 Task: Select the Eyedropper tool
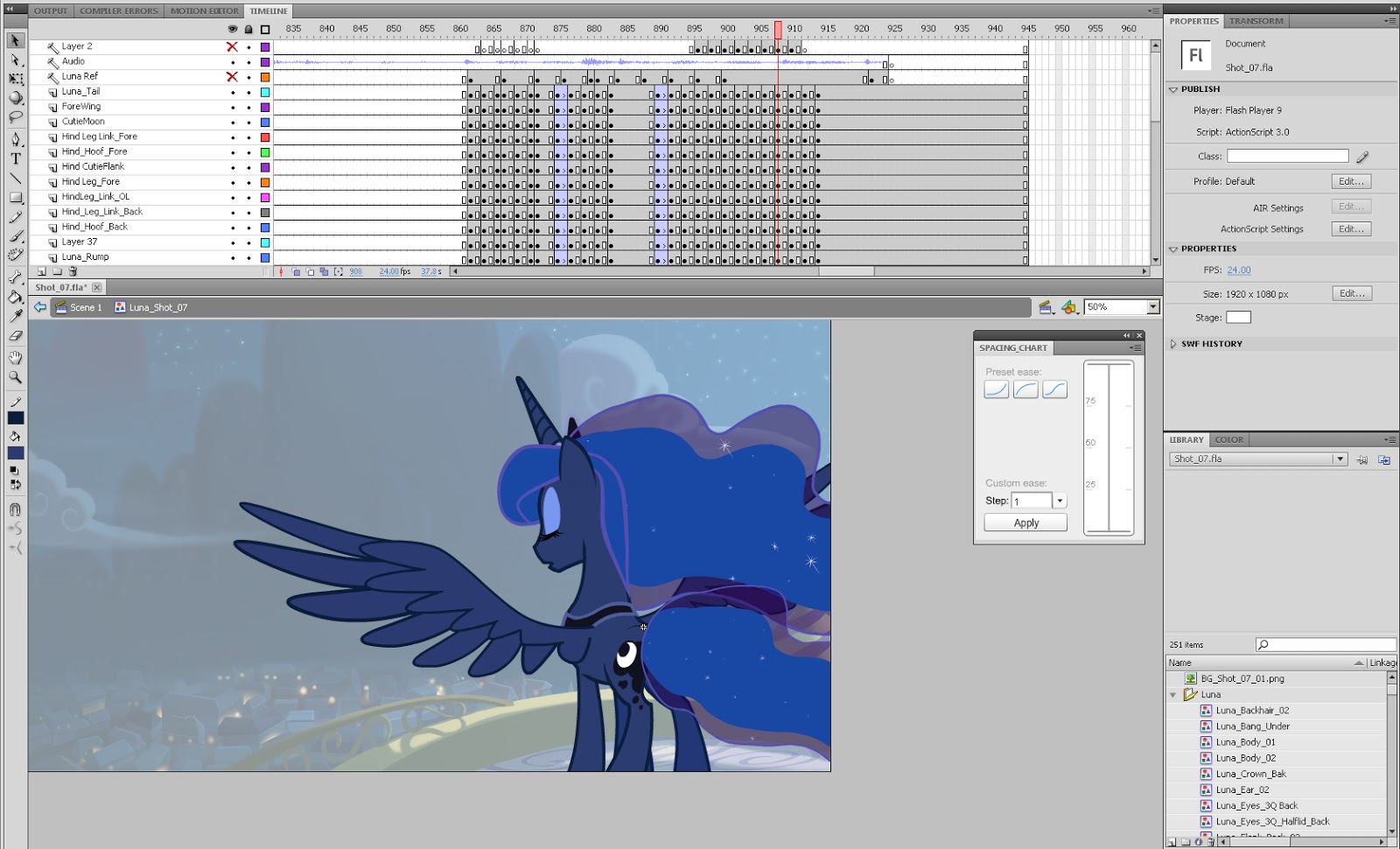15,317
